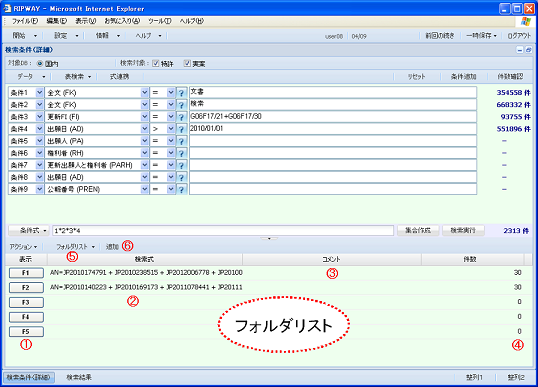This screenshot has height=387, width=538.
Task: Click the 集合作成 button
Action: pos(418,231)
